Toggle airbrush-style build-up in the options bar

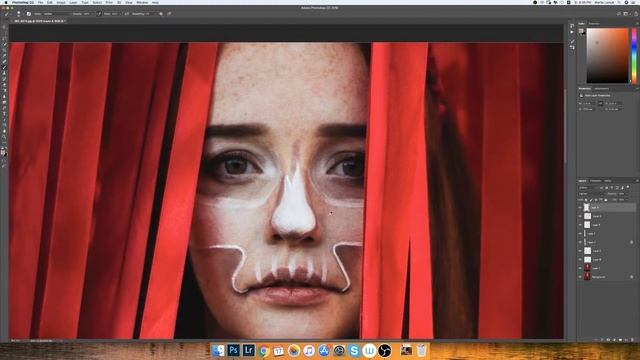[x=126, y=14]
